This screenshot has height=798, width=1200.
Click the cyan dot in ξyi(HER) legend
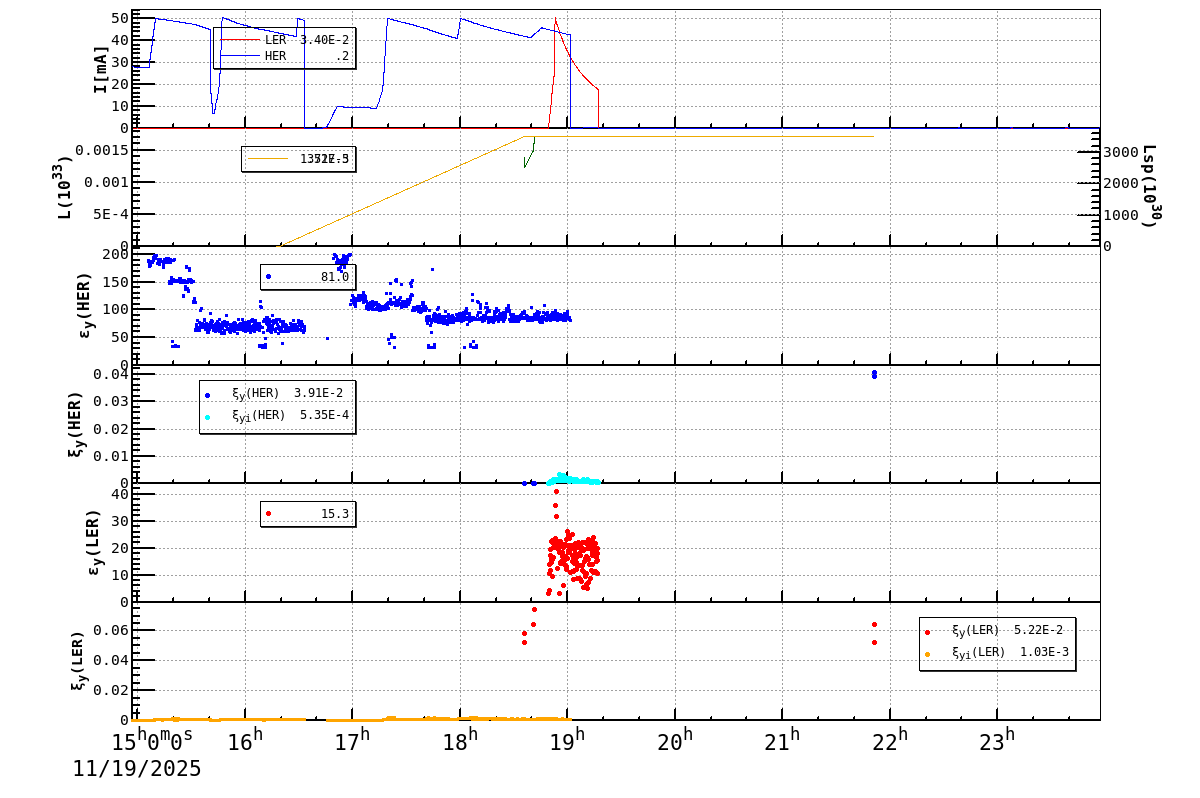(x=207, y=416)
